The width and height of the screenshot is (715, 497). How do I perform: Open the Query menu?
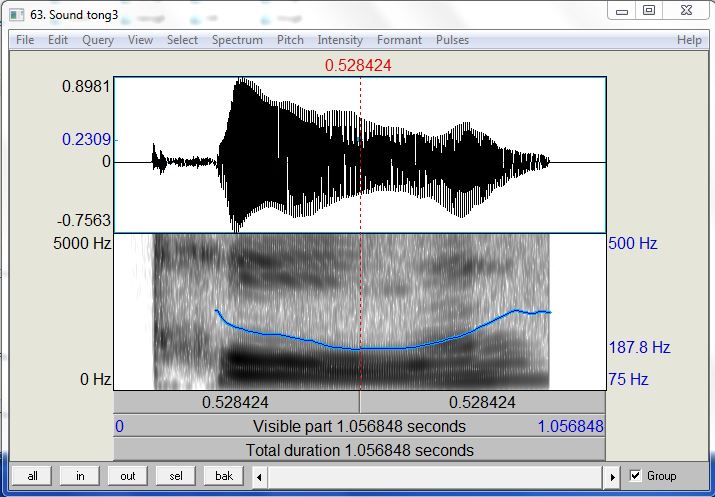[98, 40]
